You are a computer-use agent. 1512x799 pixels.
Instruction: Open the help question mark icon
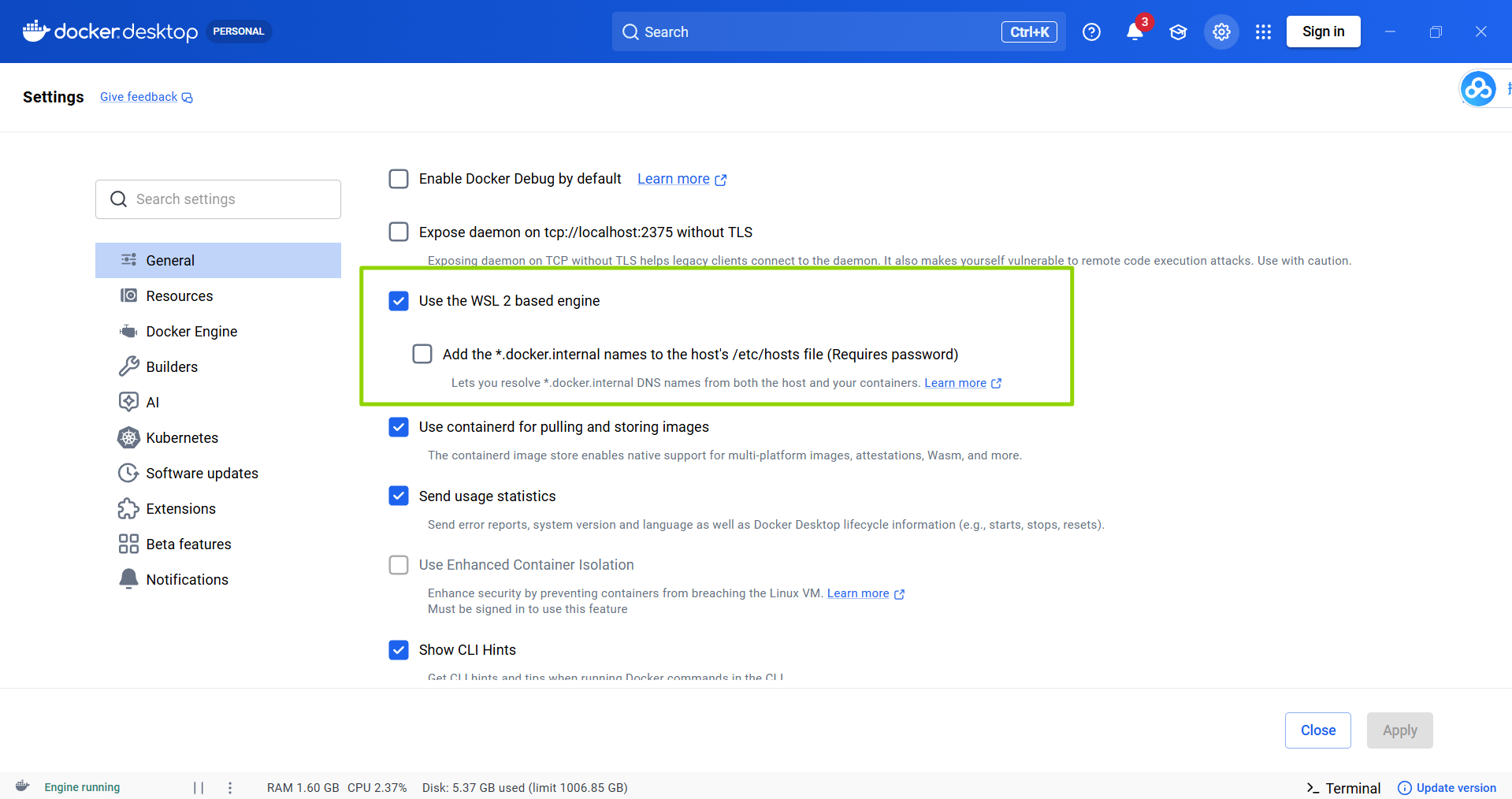point(1091,32)
